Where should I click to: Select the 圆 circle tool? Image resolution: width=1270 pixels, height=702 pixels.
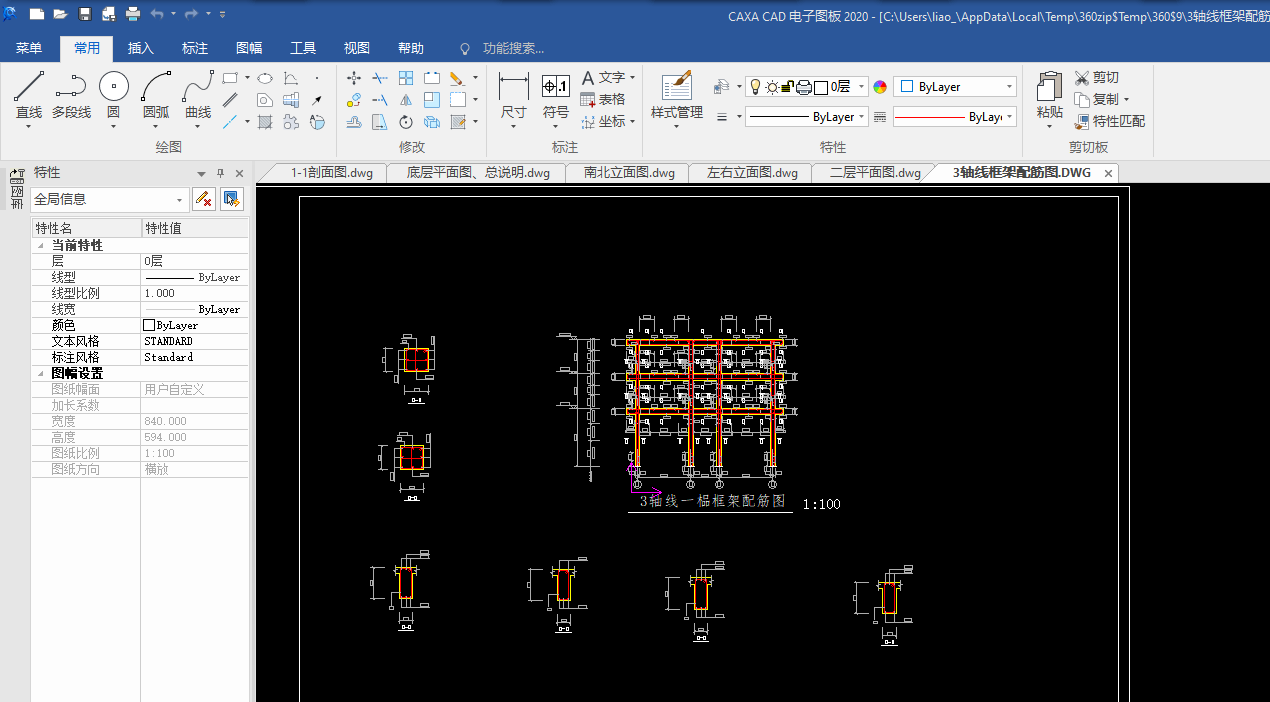(113, 97)
